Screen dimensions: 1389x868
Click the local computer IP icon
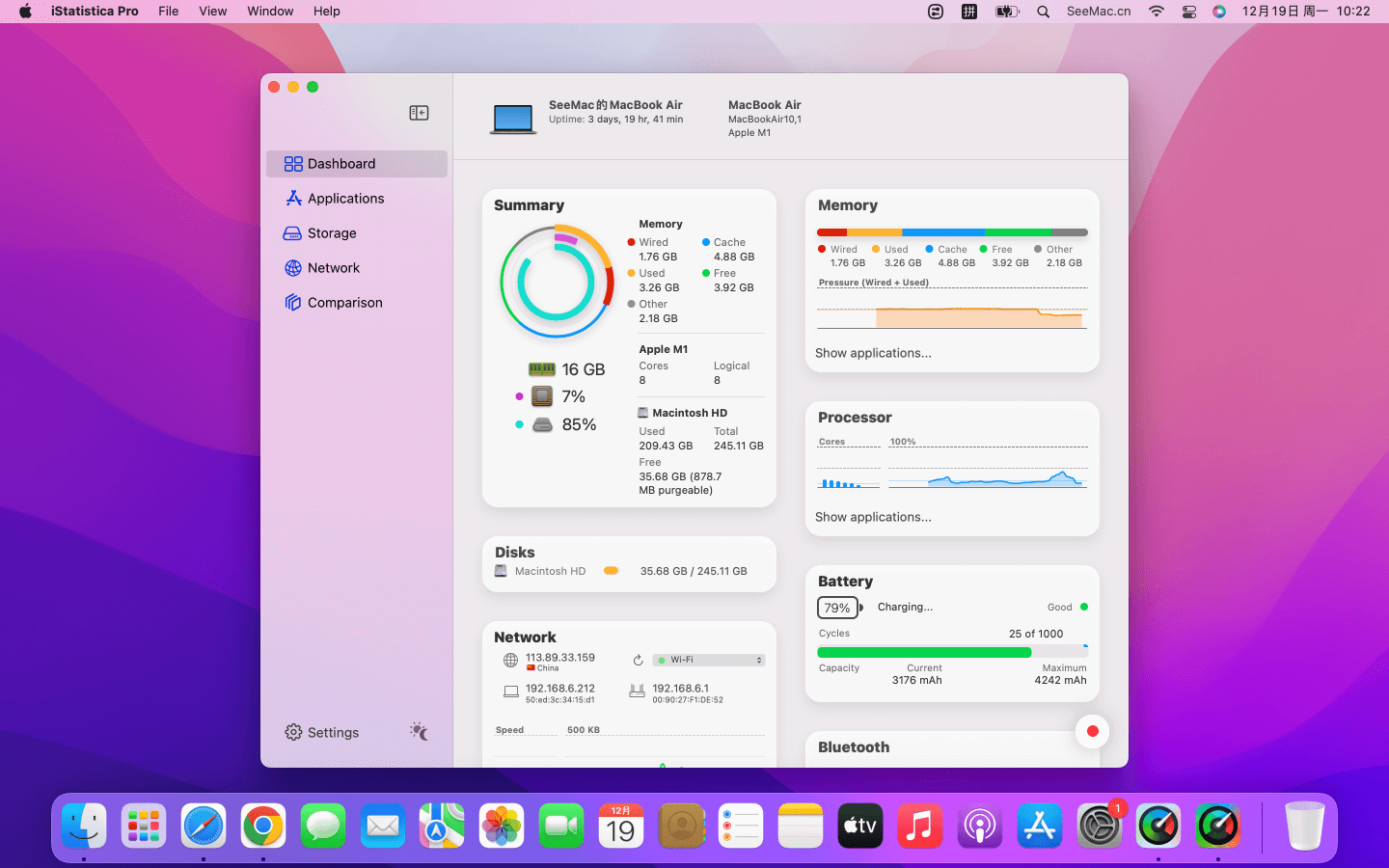click(511, 692)
